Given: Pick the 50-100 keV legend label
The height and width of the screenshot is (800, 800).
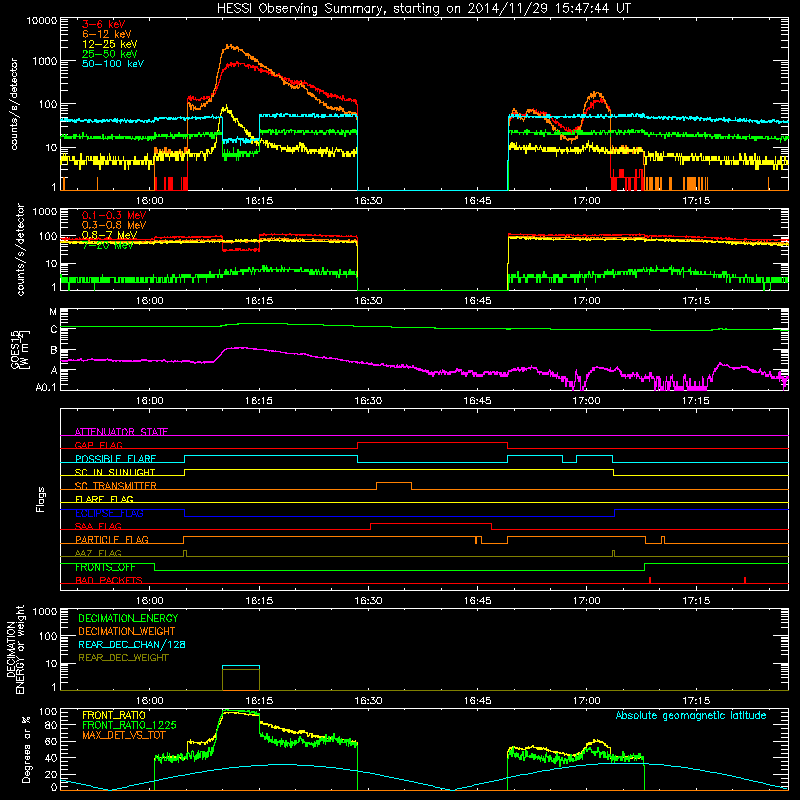Looking at the screenshot, I should 113,64.
